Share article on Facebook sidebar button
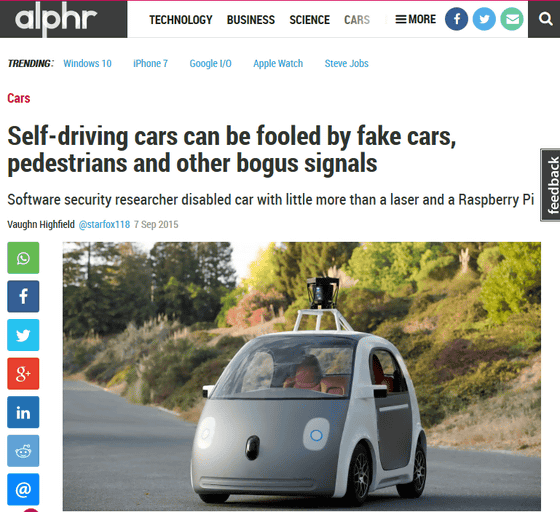The height and width of the screenshot is (512, 560). coord(23,296)
